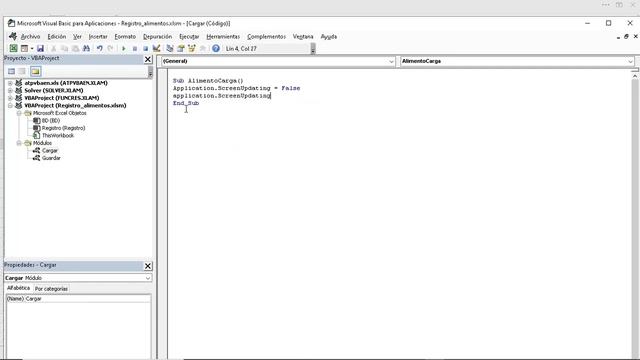Collapse VBAProject (Registro_alimentos.xlsm) node
Image resolution: width=640 pixels, height=360 pixels.
10,106
